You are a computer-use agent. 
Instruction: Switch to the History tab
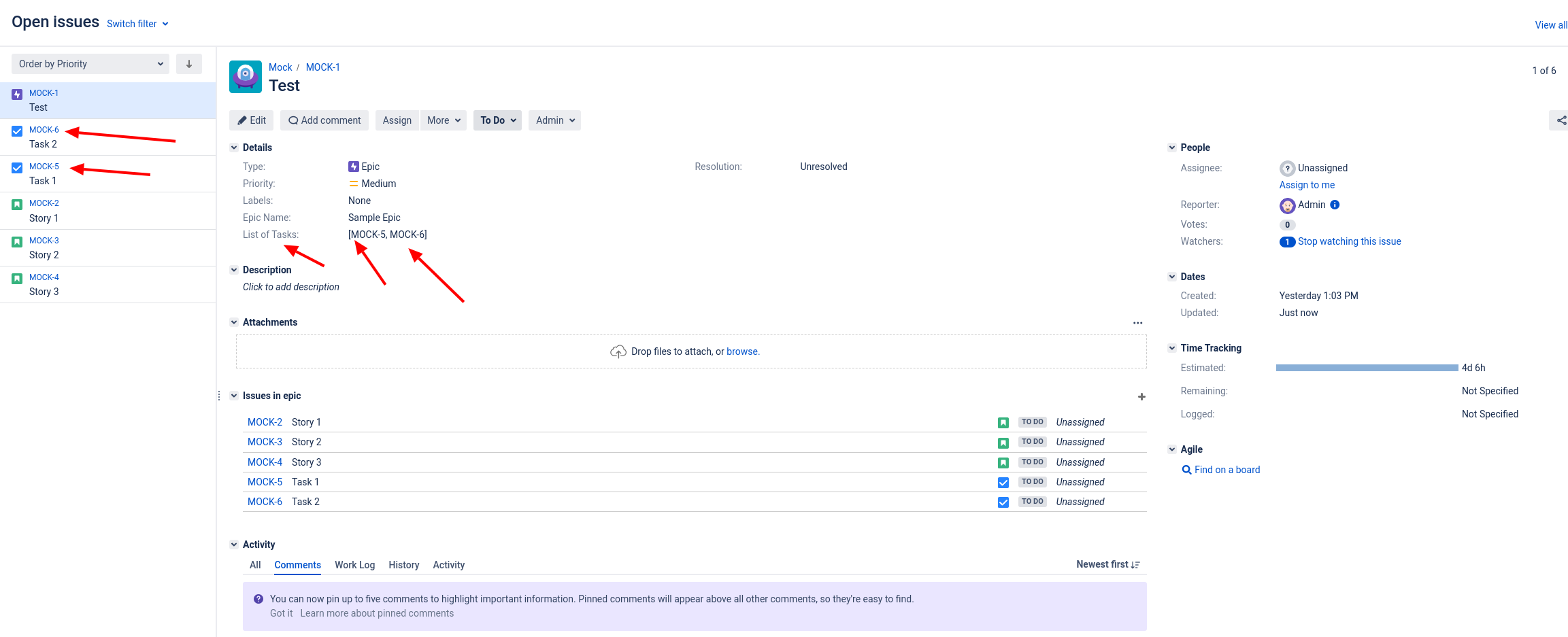pyautogui.click(x=403, y=565)
